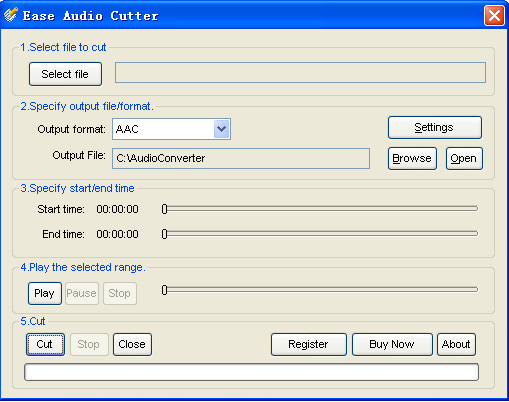Click the Output File path field
Viewport: 509px width, 402px height.
click(x=241, y=158)
